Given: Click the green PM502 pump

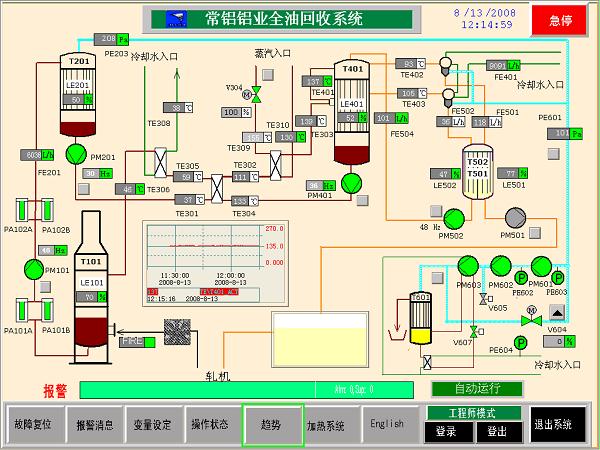Looking at the screenshot, I should pyautogui.click(x=452, y=218).
